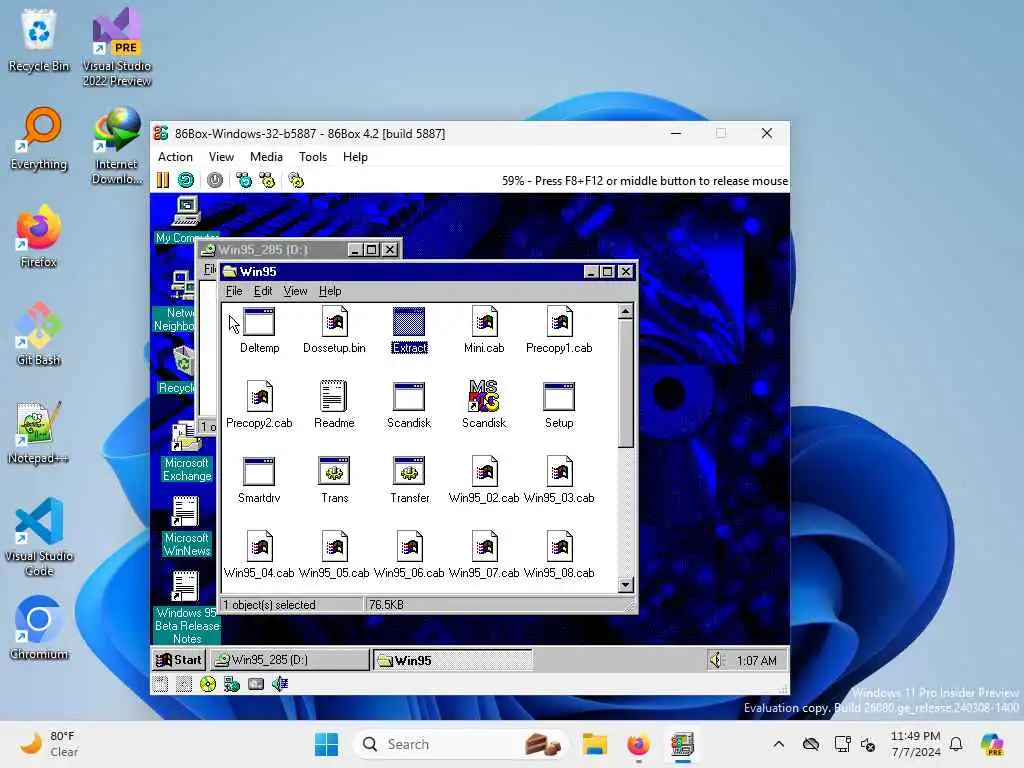The width and height of the screenshot is (1024, 768).
Task: Select the Deltemp file icon
Action: click(x=259, y=330)
